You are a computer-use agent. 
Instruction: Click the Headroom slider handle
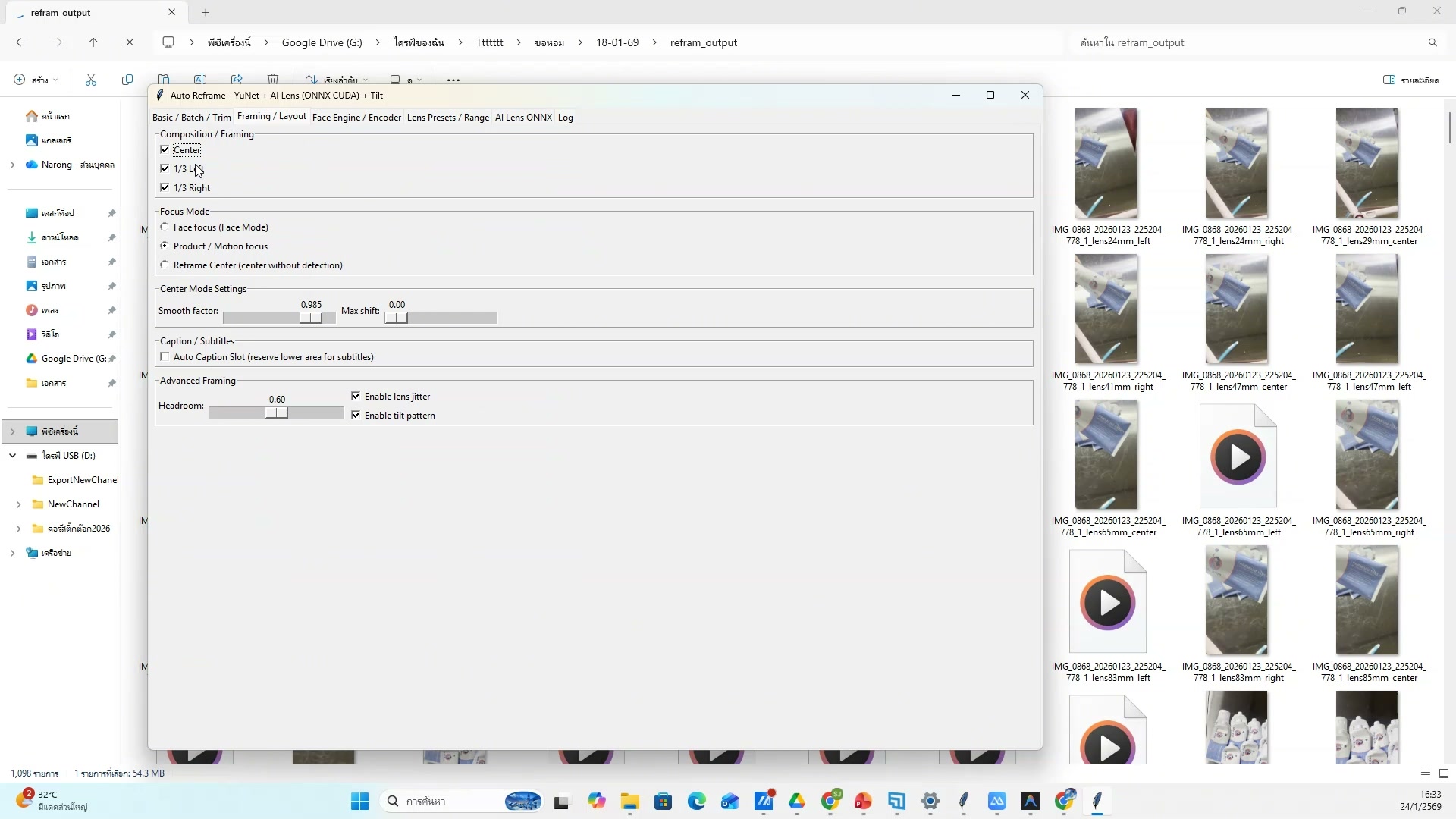tap(277, 413)
